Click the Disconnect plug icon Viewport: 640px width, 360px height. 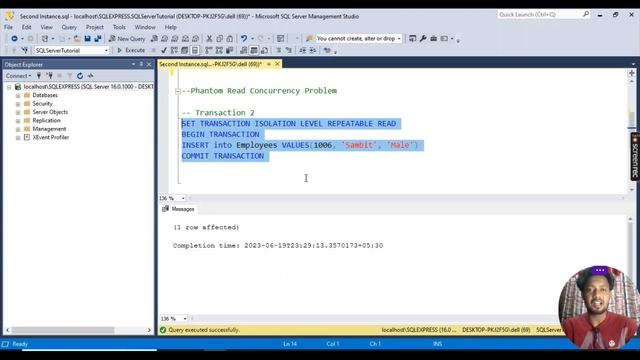point(49,76)
